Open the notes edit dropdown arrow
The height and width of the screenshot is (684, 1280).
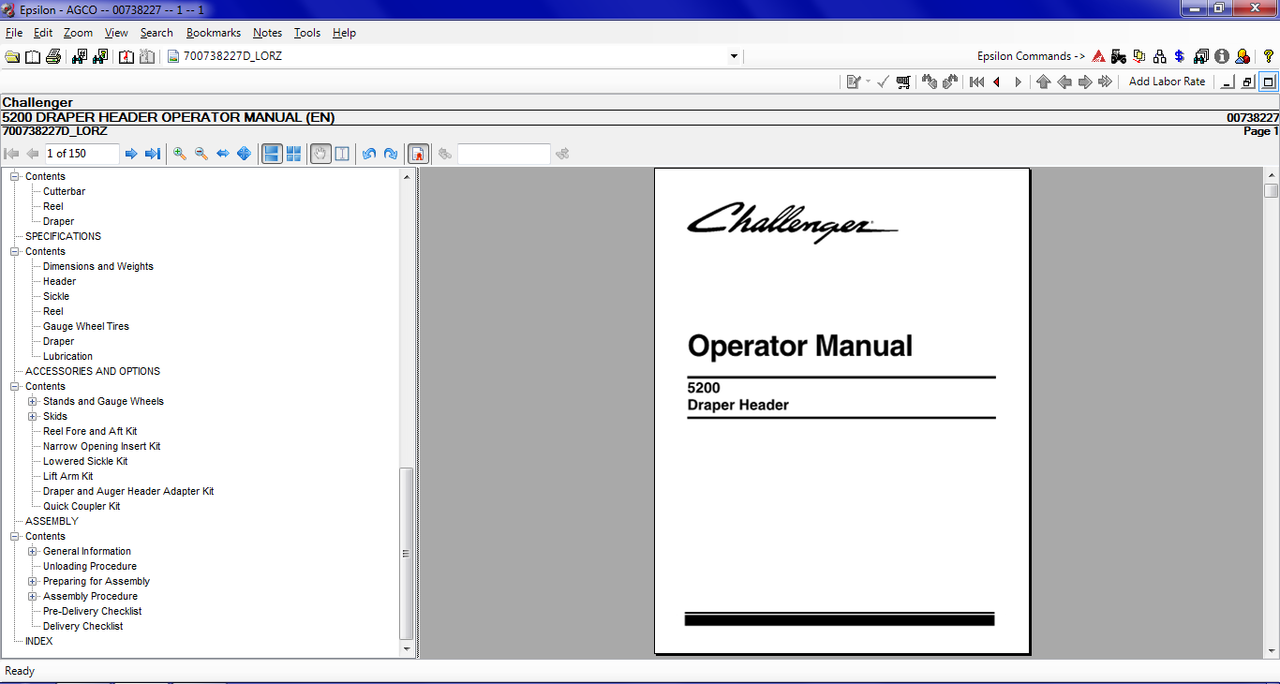868,82
